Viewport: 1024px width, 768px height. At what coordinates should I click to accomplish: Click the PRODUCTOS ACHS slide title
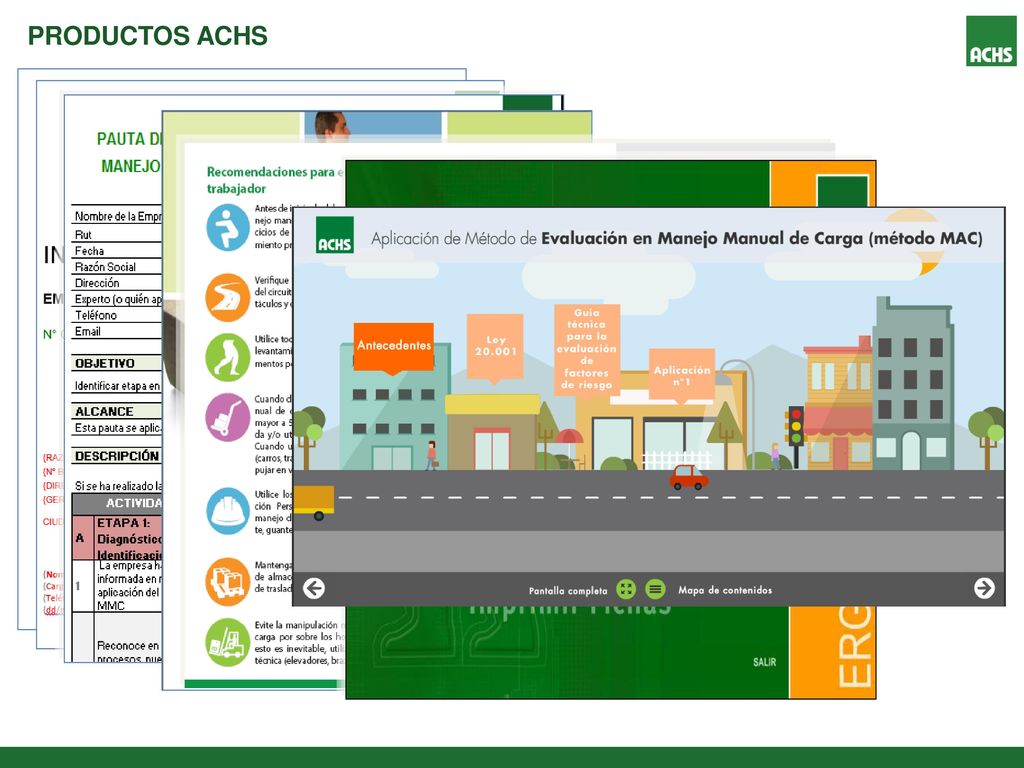click(148, 36)
